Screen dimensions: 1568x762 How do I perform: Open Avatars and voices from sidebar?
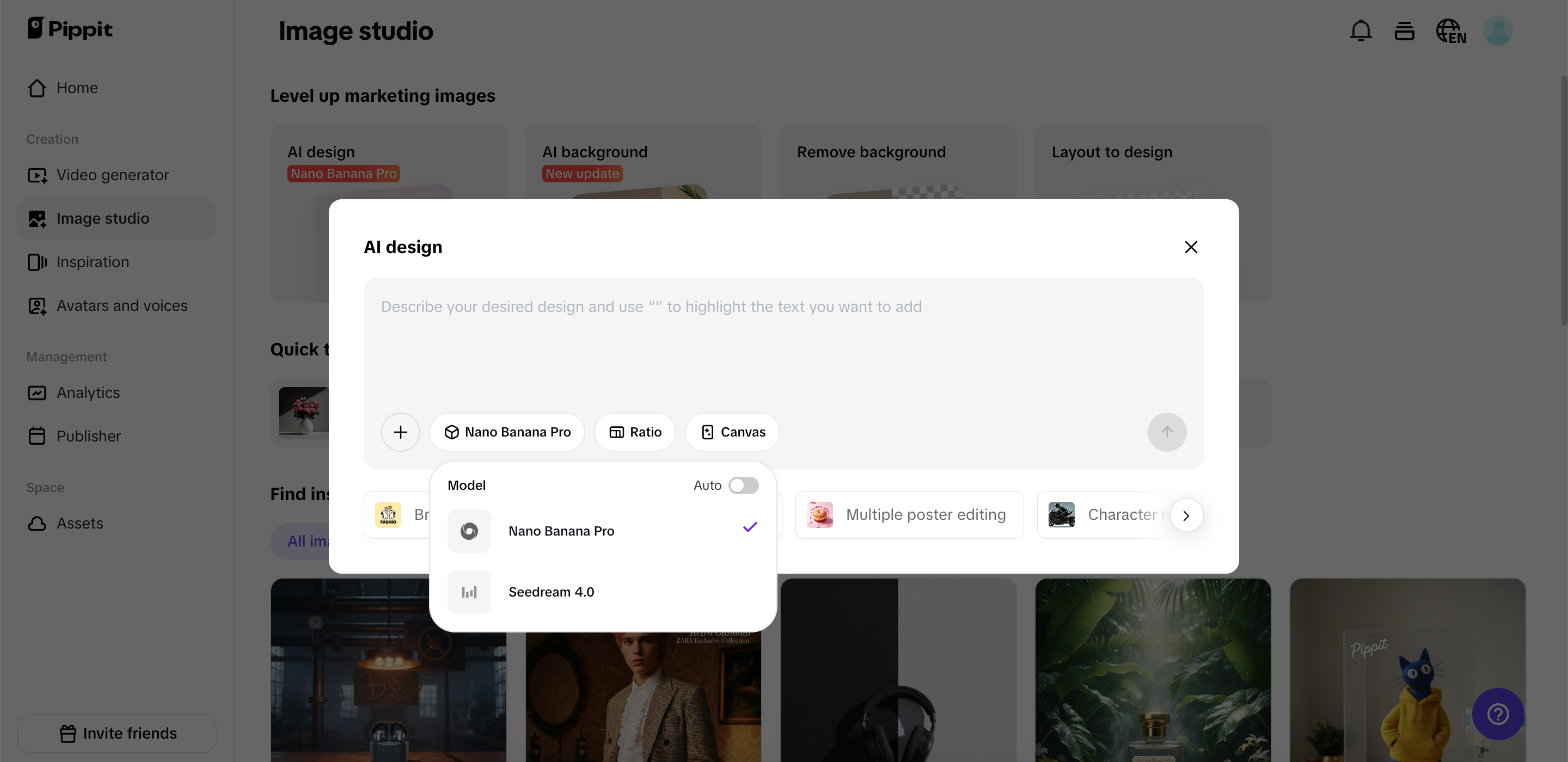[122, 306]
